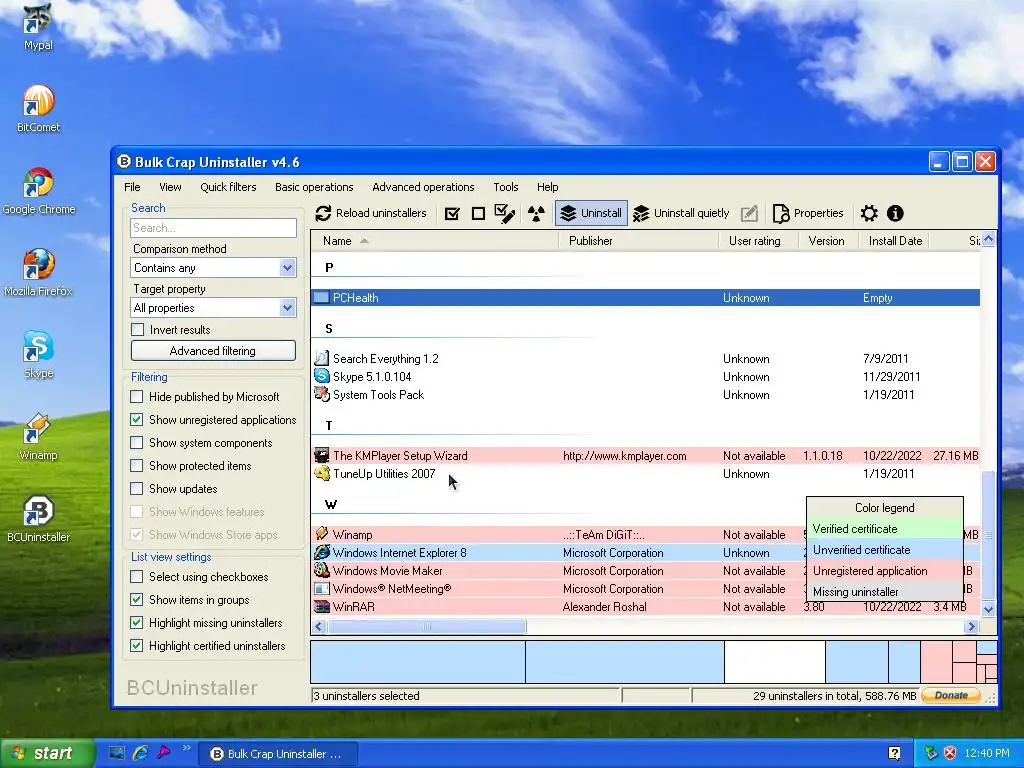This screenshot has width=1024, height=768.
Task: Click Show Desktop quick launch icon
Action: pos(116,753)
